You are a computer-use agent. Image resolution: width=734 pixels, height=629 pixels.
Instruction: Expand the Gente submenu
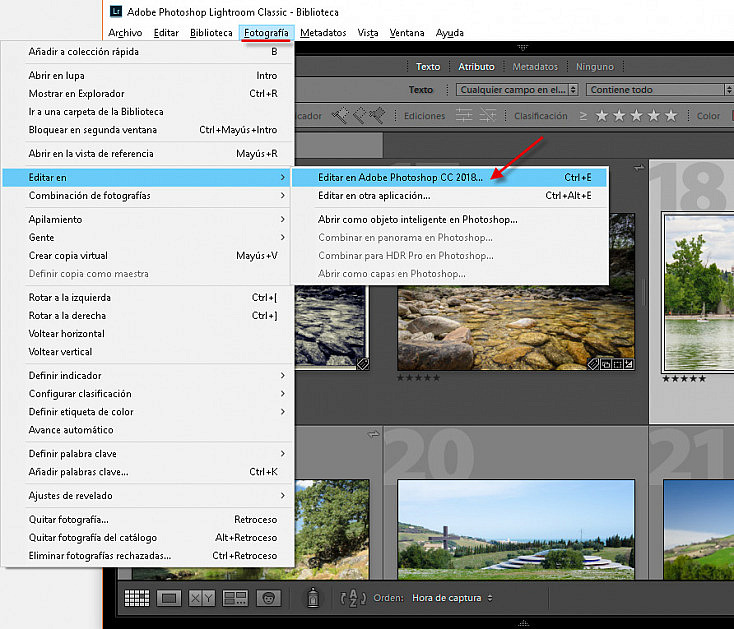pos(148,237)
